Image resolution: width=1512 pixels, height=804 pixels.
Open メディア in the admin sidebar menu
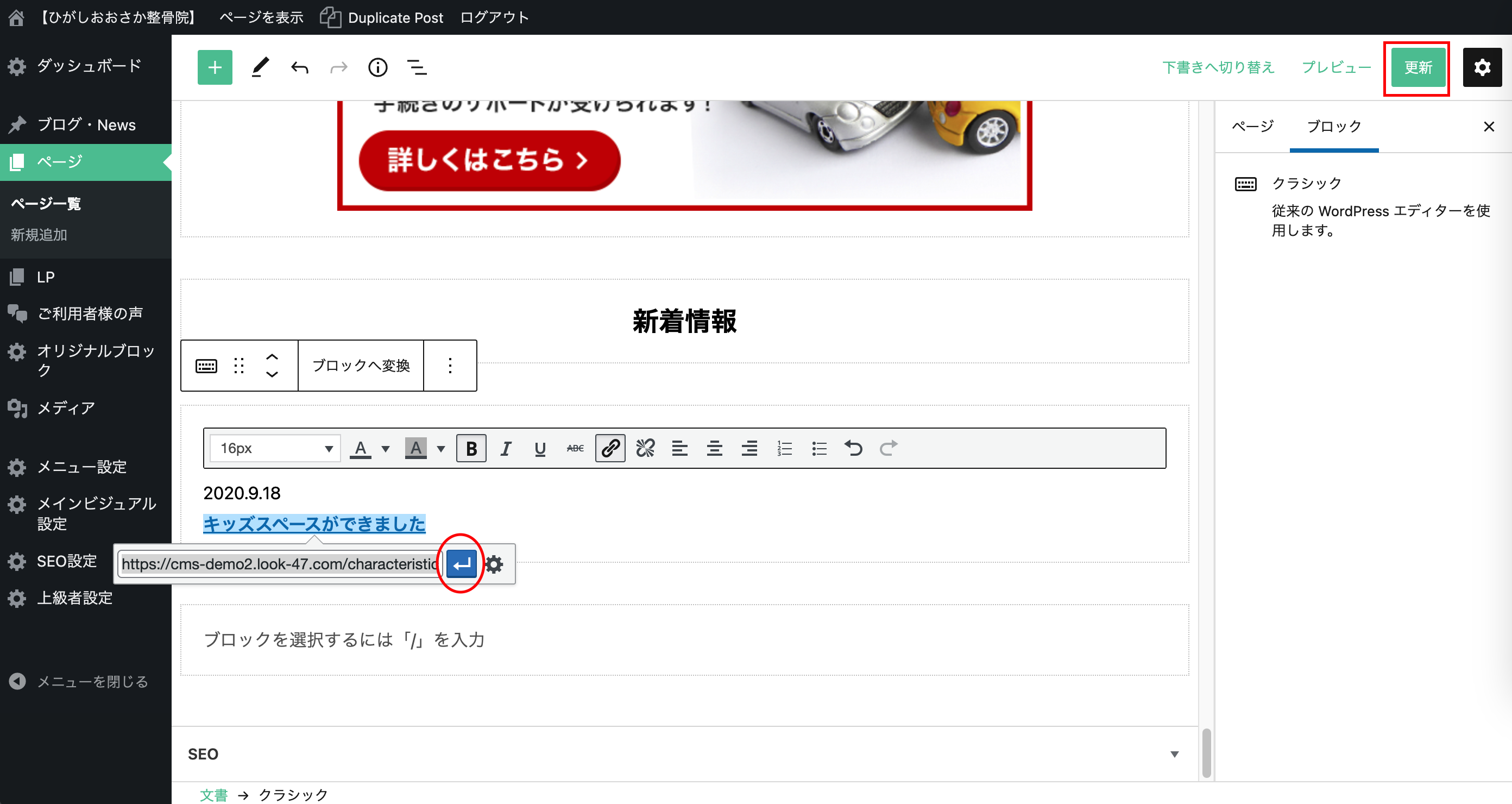click(66, 407)
